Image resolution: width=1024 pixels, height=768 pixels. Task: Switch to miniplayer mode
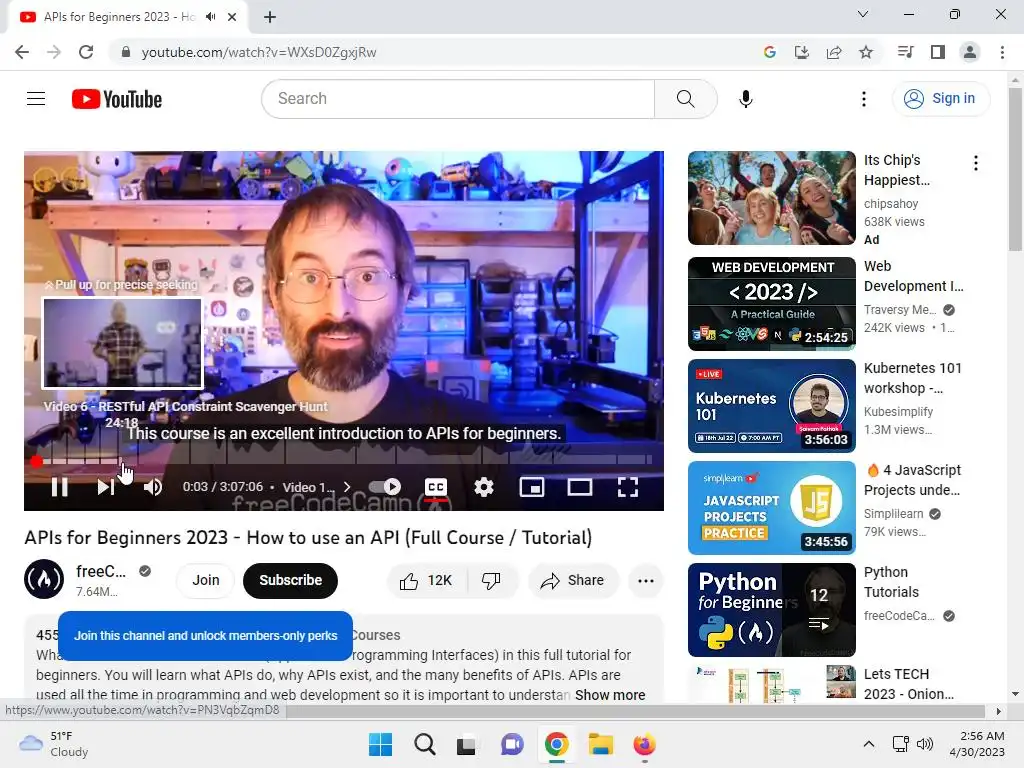[532, 487]
